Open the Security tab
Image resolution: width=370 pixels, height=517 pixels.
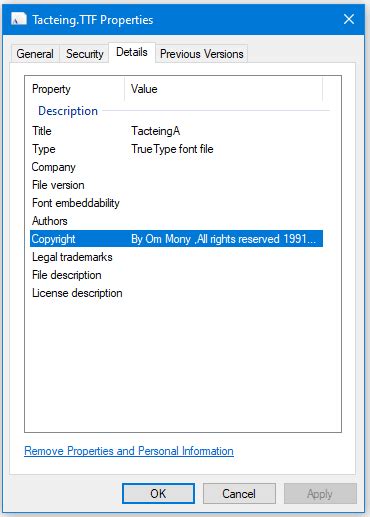coord(85,54)
